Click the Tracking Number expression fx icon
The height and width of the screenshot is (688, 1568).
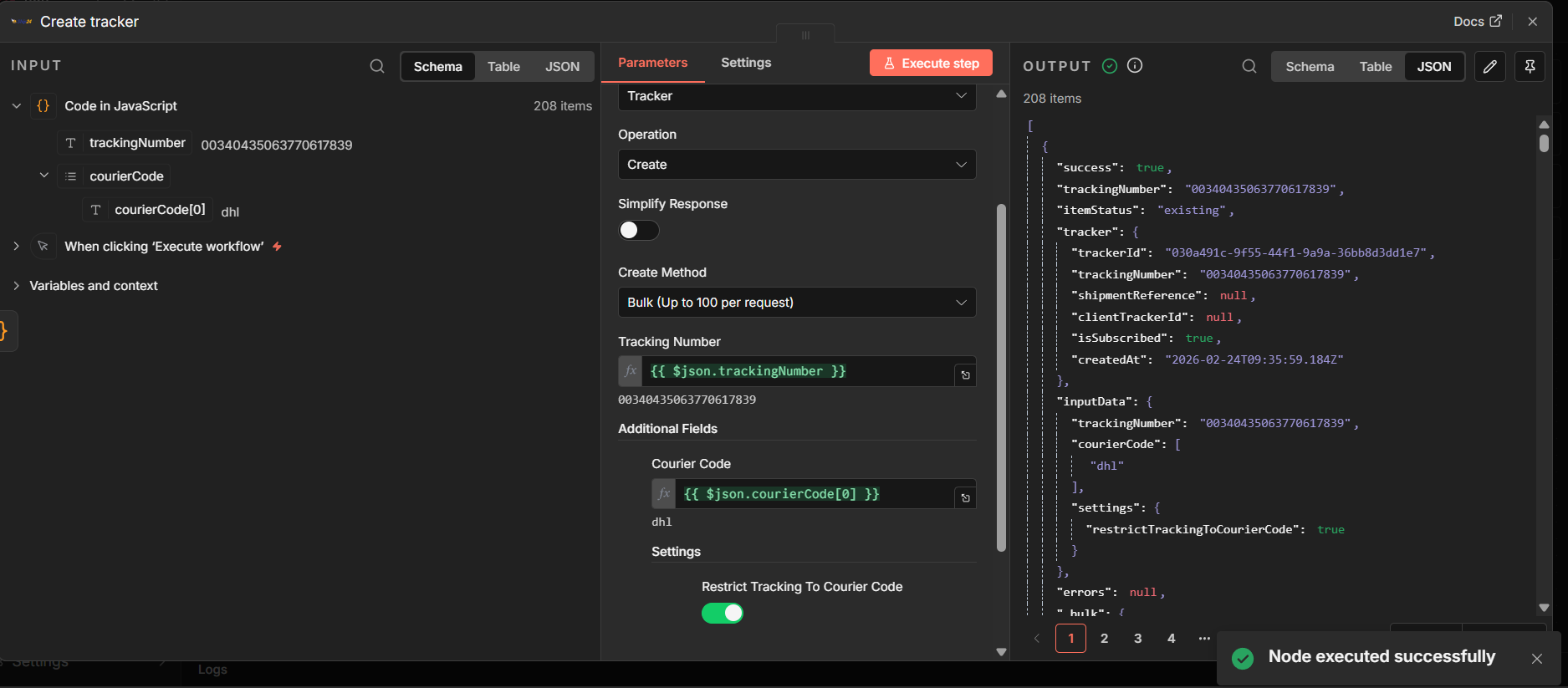(631, 371)
